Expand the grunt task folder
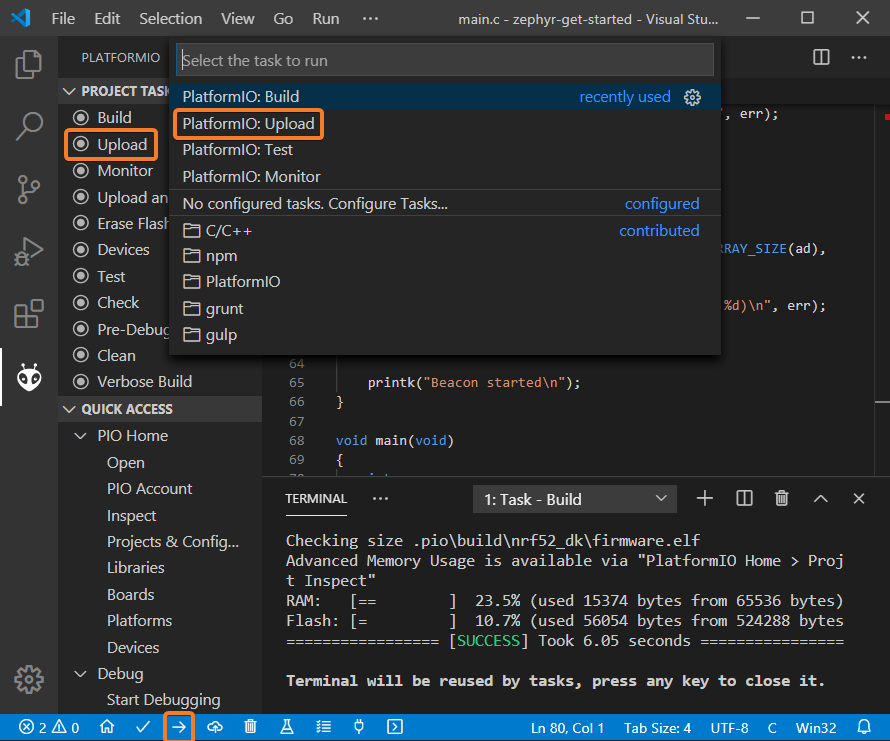 pos(445,309)
